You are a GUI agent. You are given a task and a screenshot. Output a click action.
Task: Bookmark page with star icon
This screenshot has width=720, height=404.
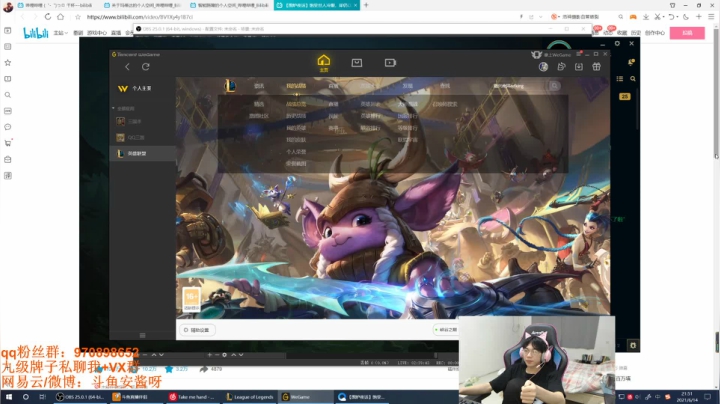click(x=78, y=17)
